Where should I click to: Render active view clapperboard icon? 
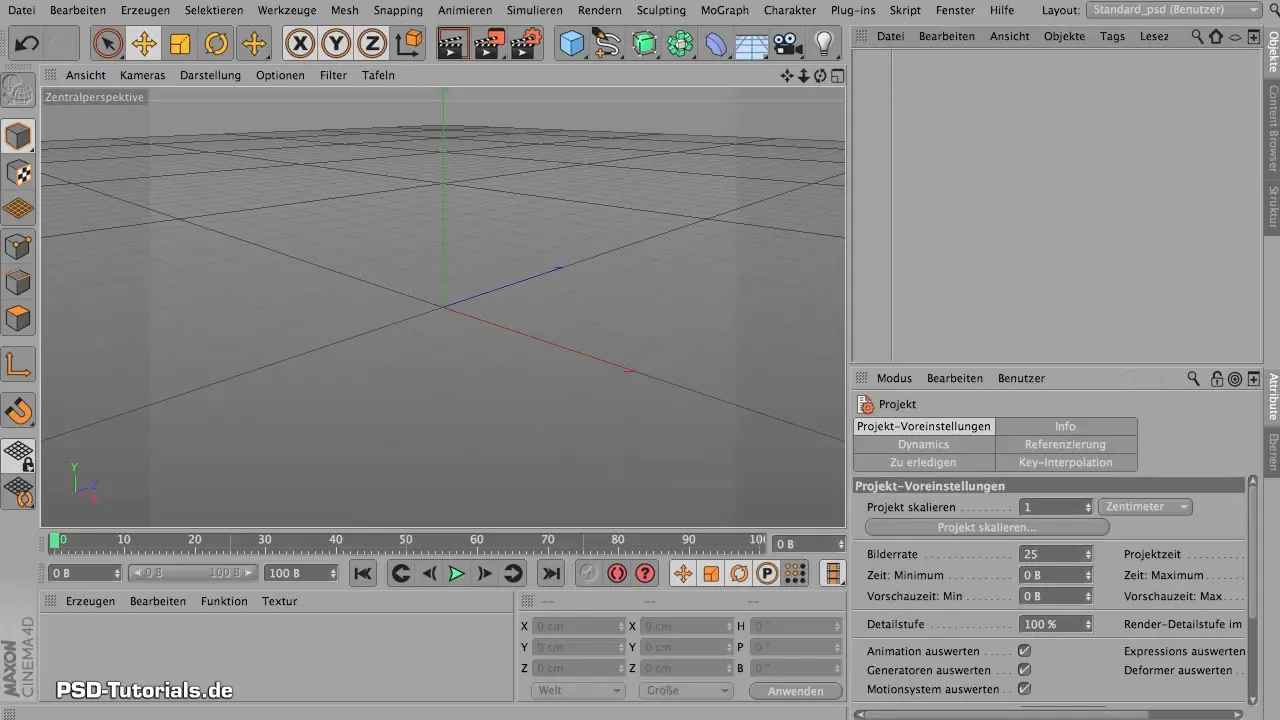click(453, 44)
